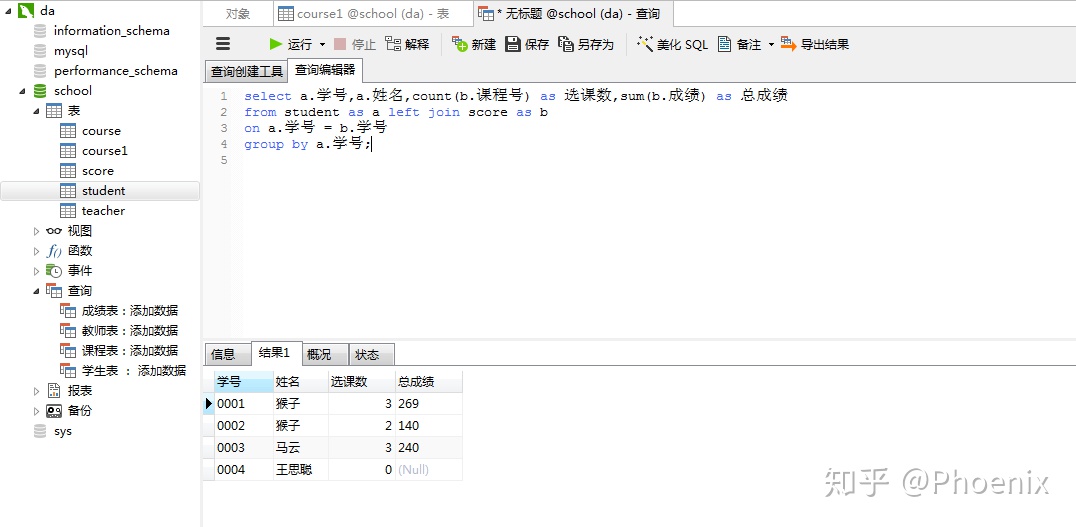Viewport: 1076px width, 527px height.
Task: Click the 事件 events clock icon
Action: [54, 271]
